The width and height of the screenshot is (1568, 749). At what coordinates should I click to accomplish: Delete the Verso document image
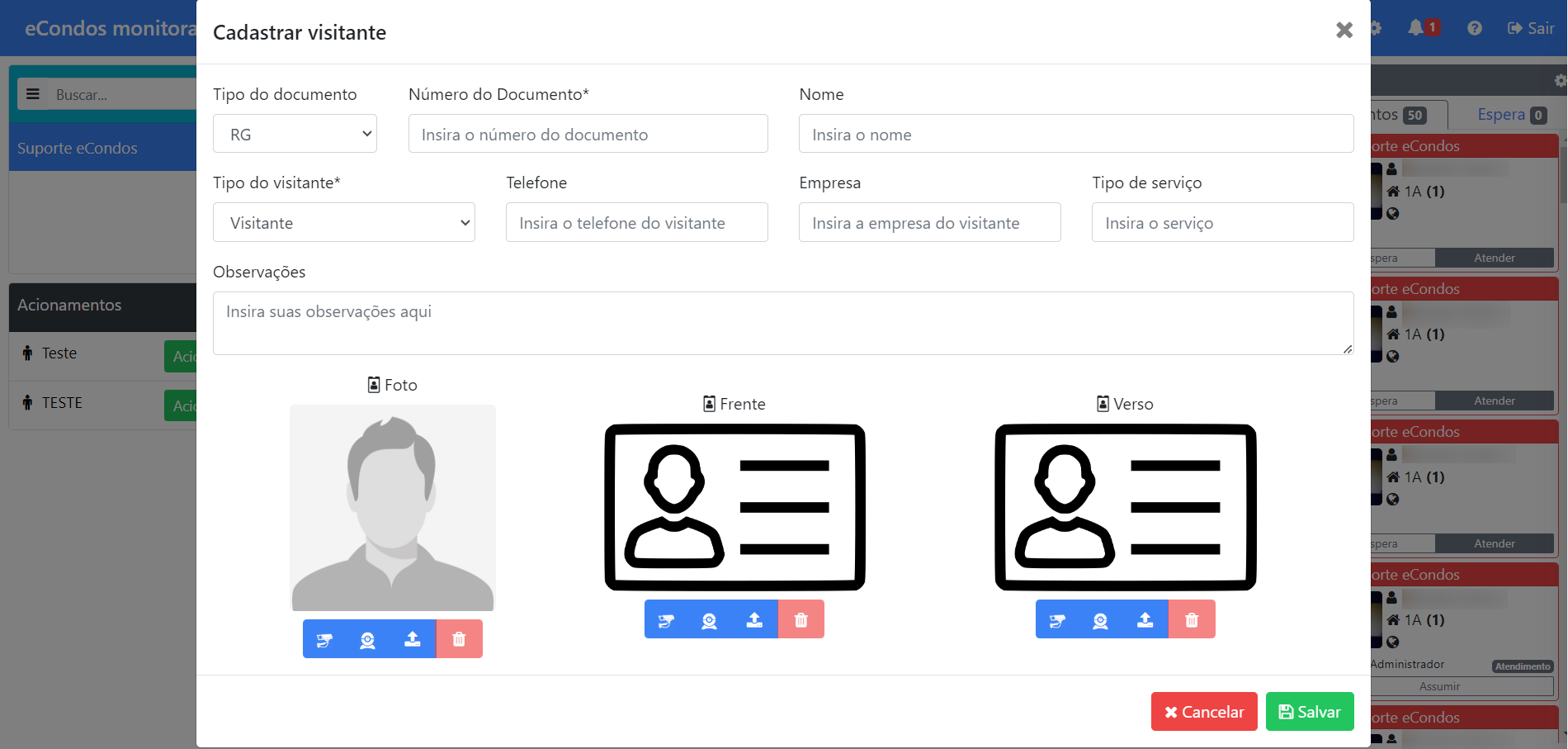coord(1193,620)
